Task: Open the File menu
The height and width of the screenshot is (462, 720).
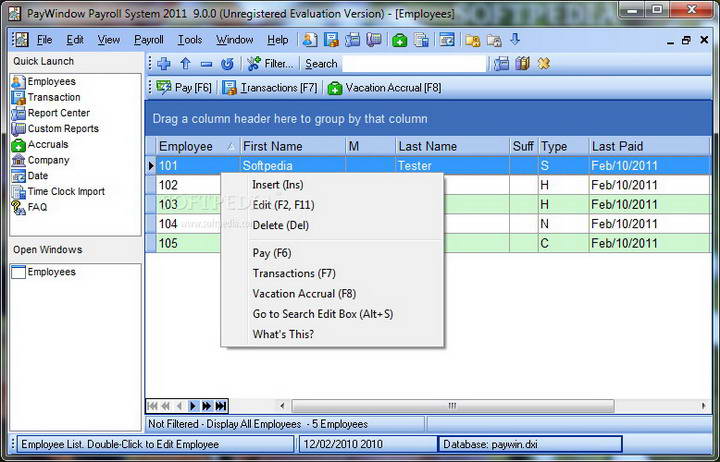Action: coord(44,40)
